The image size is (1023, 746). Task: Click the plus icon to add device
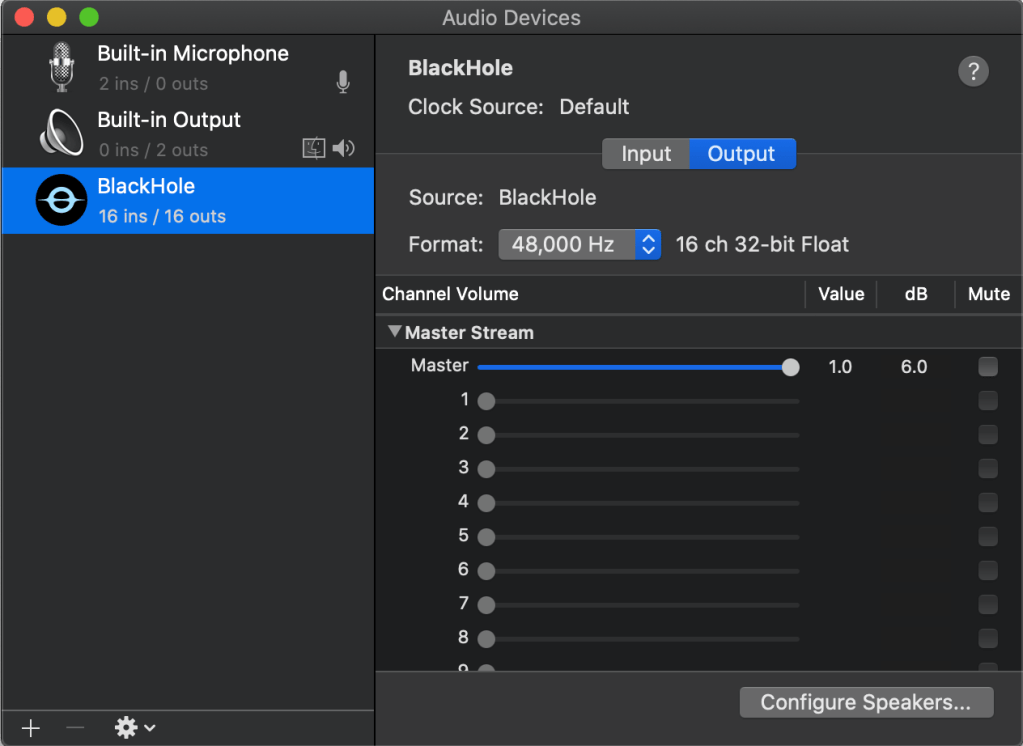(31, 728)
